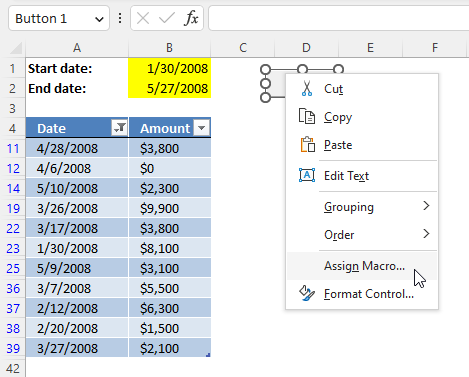Select Assign Macro... menu entry
This screenshot has width=469, height=377.
point(362,266)
